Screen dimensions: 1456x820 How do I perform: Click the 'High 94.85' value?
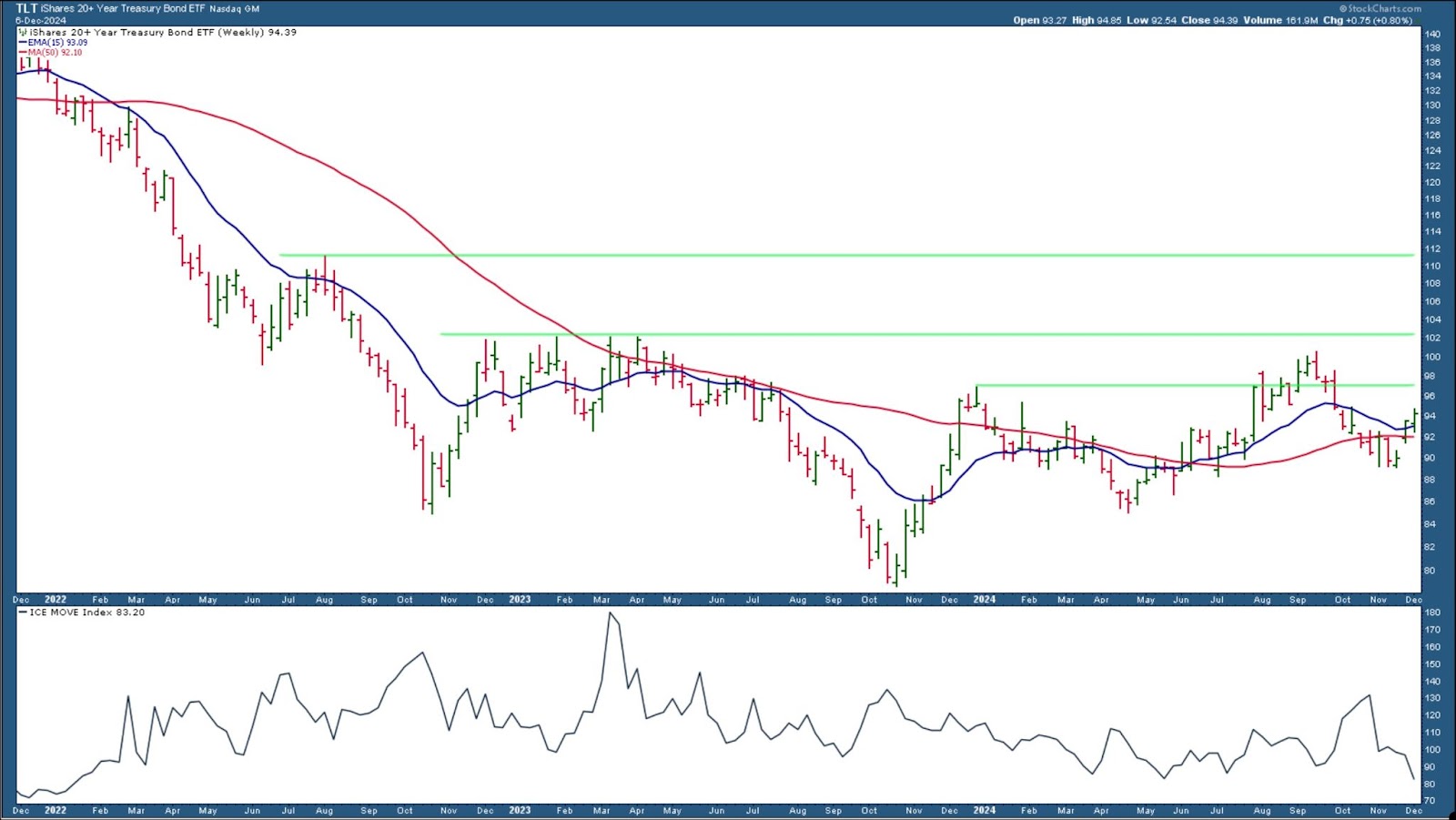click(x=1097, y=20)
